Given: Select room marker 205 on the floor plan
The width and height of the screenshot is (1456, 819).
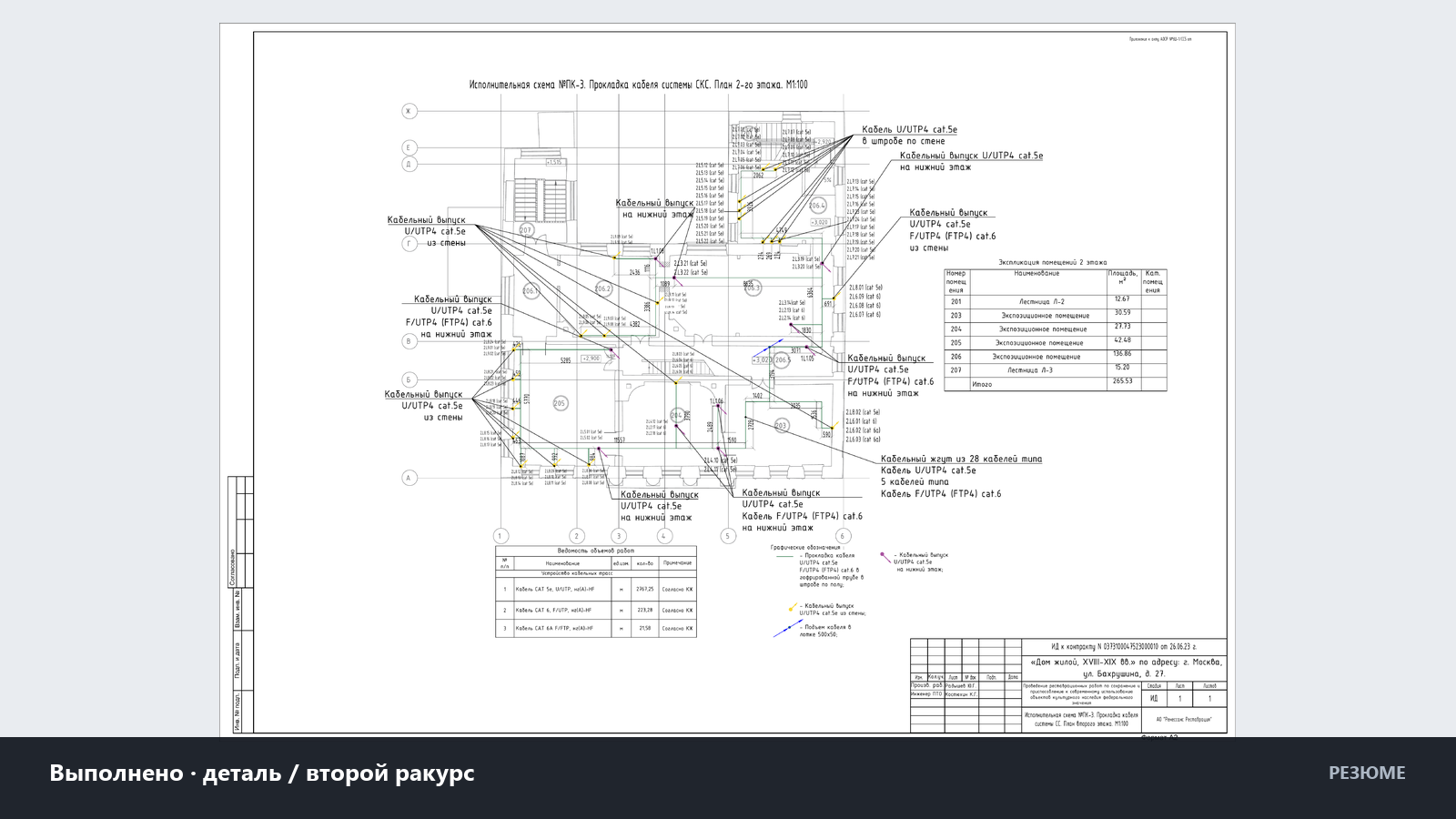Looking at the screenshot, I should click(x=559, y=403).
